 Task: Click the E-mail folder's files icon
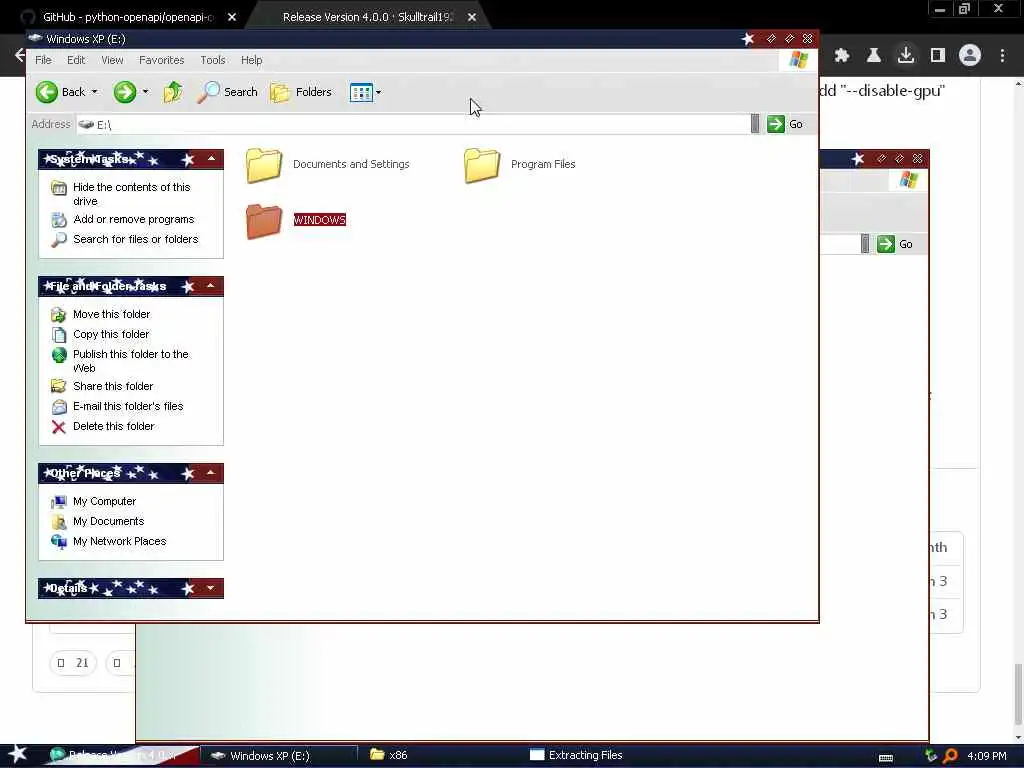coord(59,407)
